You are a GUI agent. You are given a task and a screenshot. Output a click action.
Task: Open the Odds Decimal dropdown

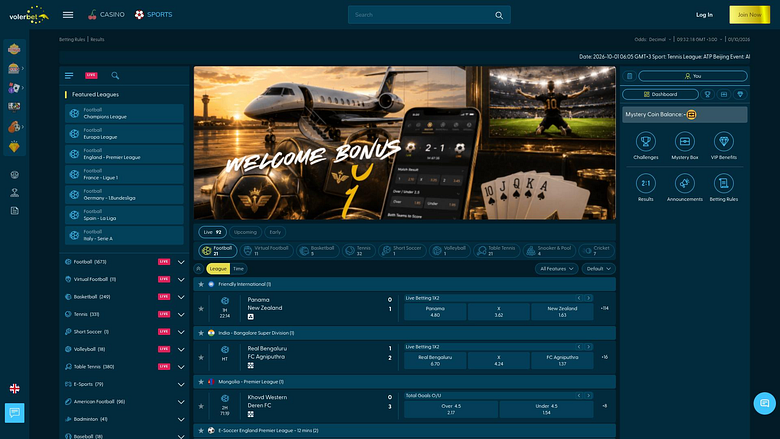(653, 39)
